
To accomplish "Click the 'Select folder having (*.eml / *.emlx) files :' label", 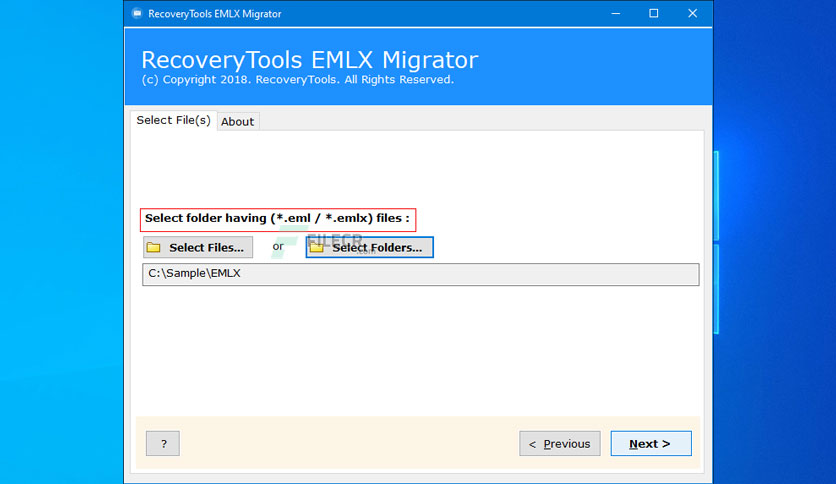I will (277, 219).
